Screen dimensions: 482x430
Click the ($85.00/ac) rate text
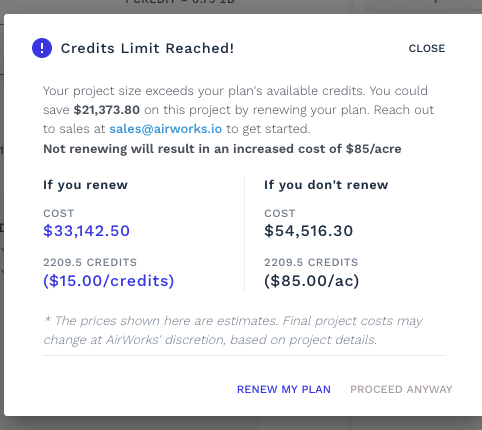point(312,281)
